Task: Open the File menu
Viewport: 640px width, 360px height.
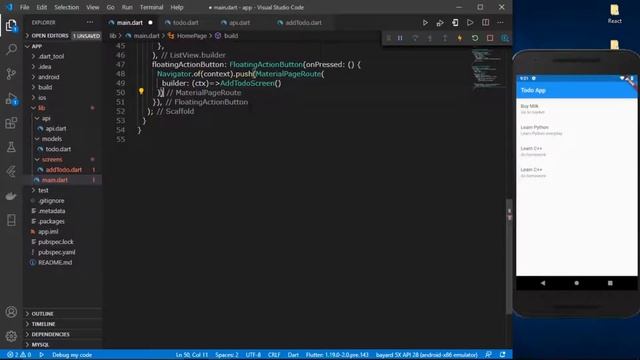Action: click(x=24, y=7)
